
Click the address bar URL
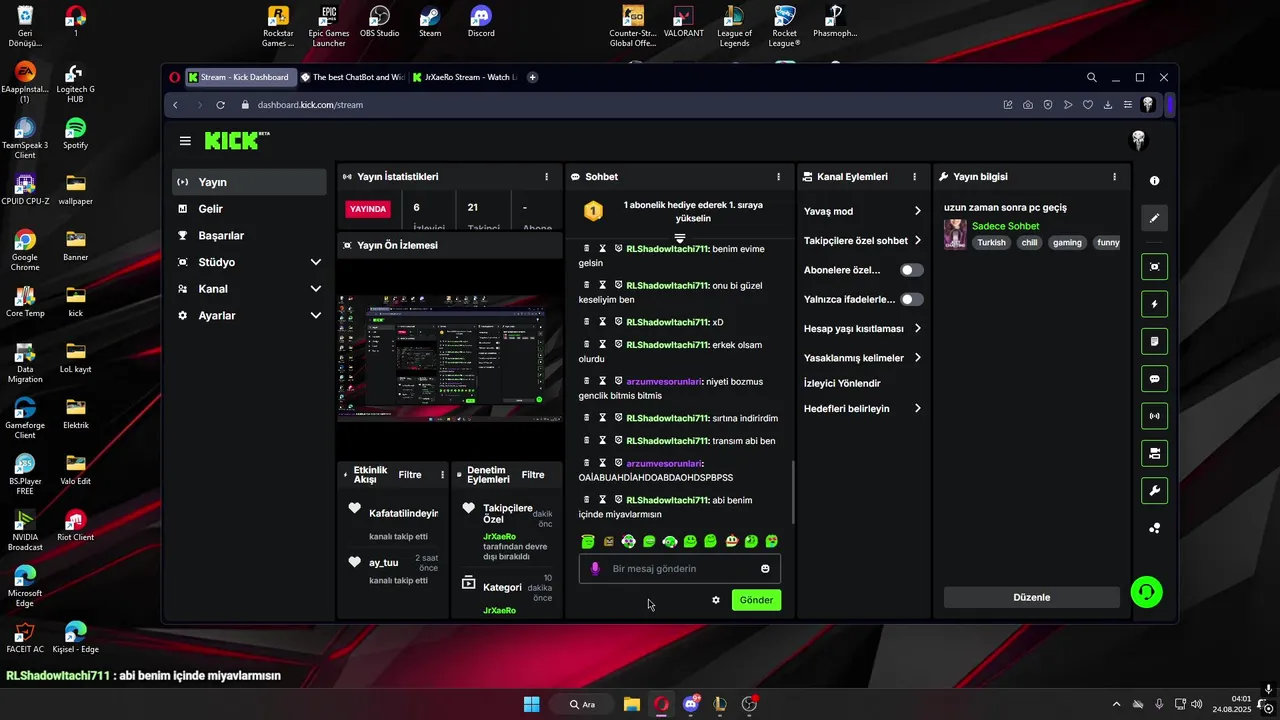pos(310,105)
